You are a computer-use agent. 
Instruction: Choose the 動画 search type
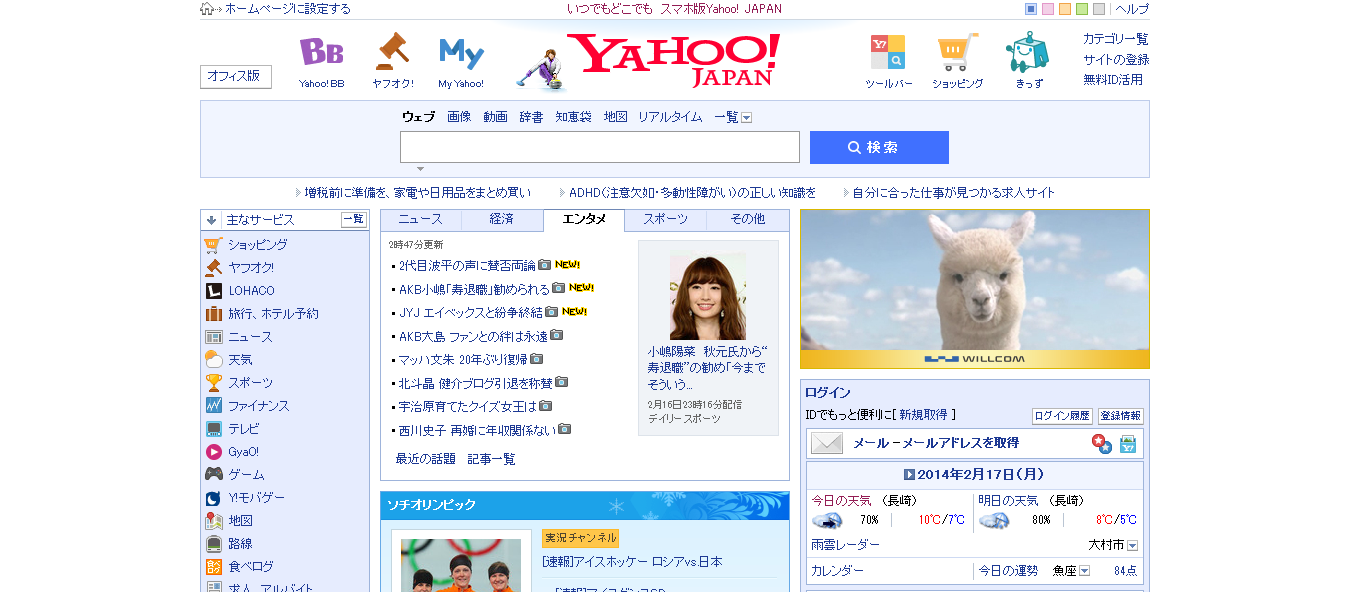coord(495,117)
